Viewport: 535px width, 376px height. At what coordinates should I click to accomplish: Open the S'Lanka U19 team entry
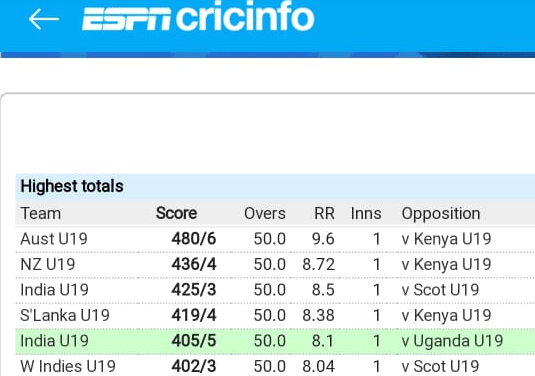[x=65, y=315]
